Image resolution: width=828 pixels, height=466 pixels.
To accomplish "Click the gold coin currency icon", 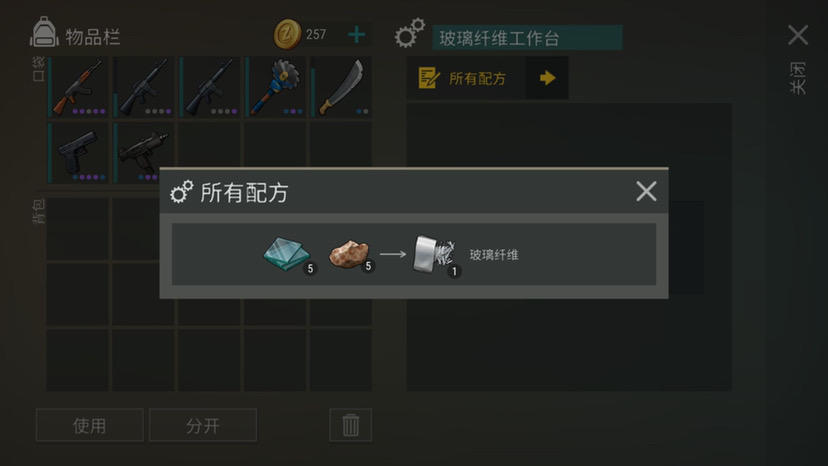I will click(x=287, y=34).
